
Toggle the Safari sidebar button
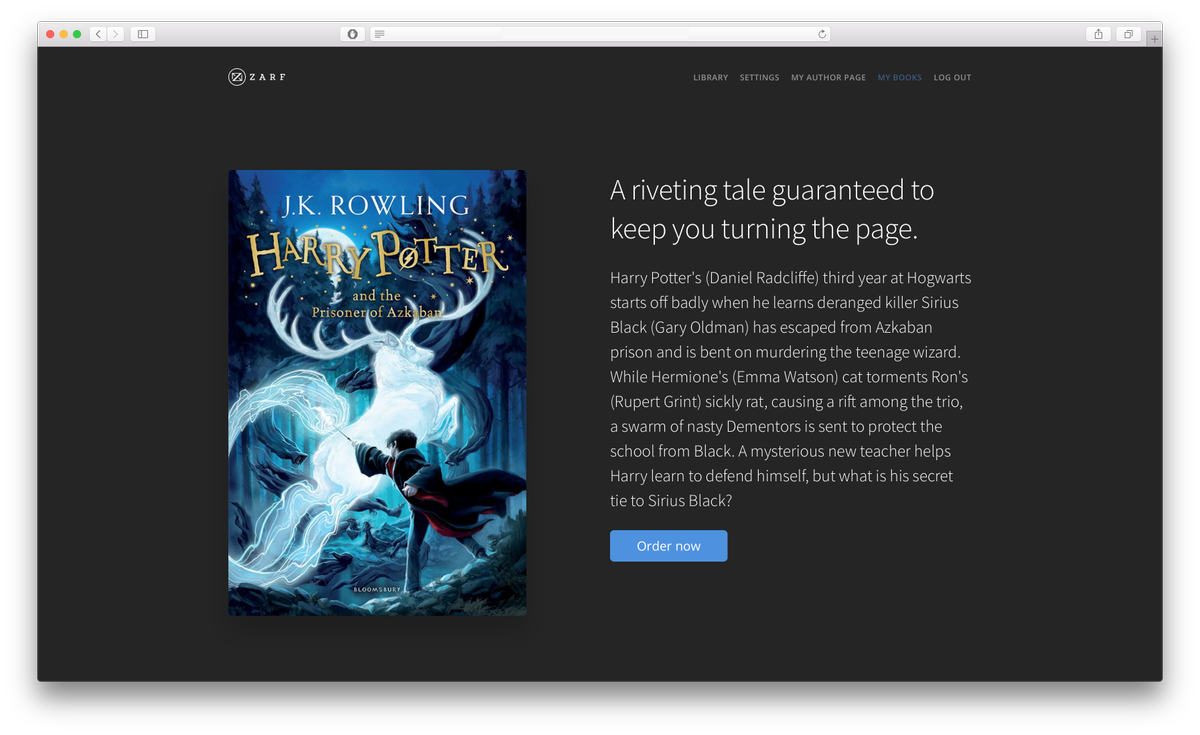pos(143,34)
